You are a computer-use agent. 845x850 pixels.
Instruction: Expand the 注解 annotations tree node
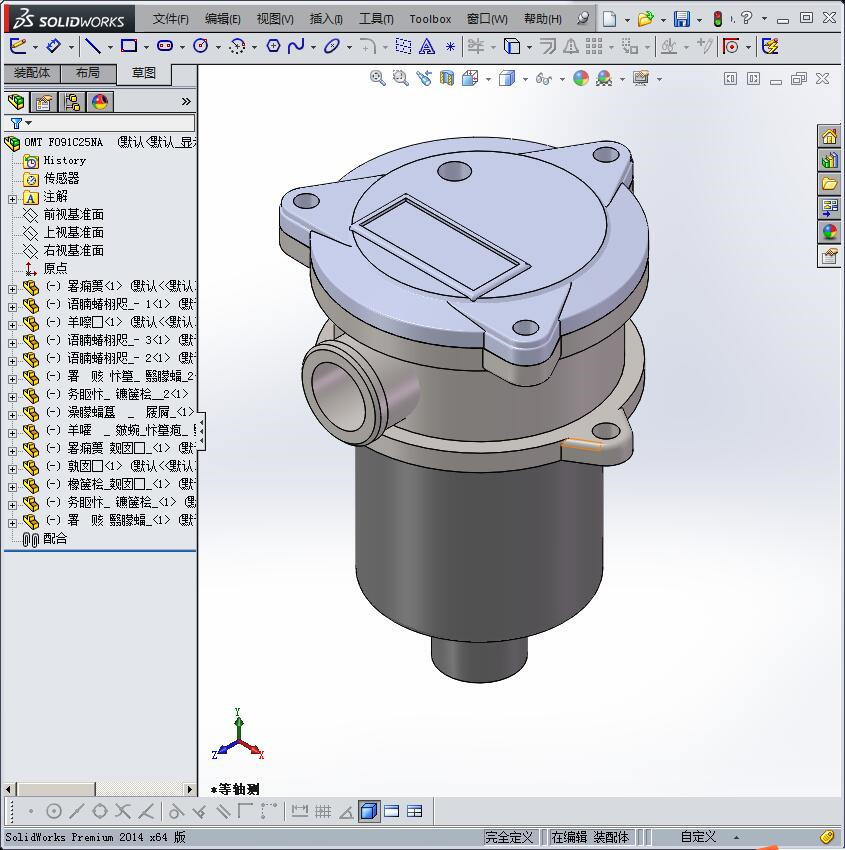tap(12, 199)
